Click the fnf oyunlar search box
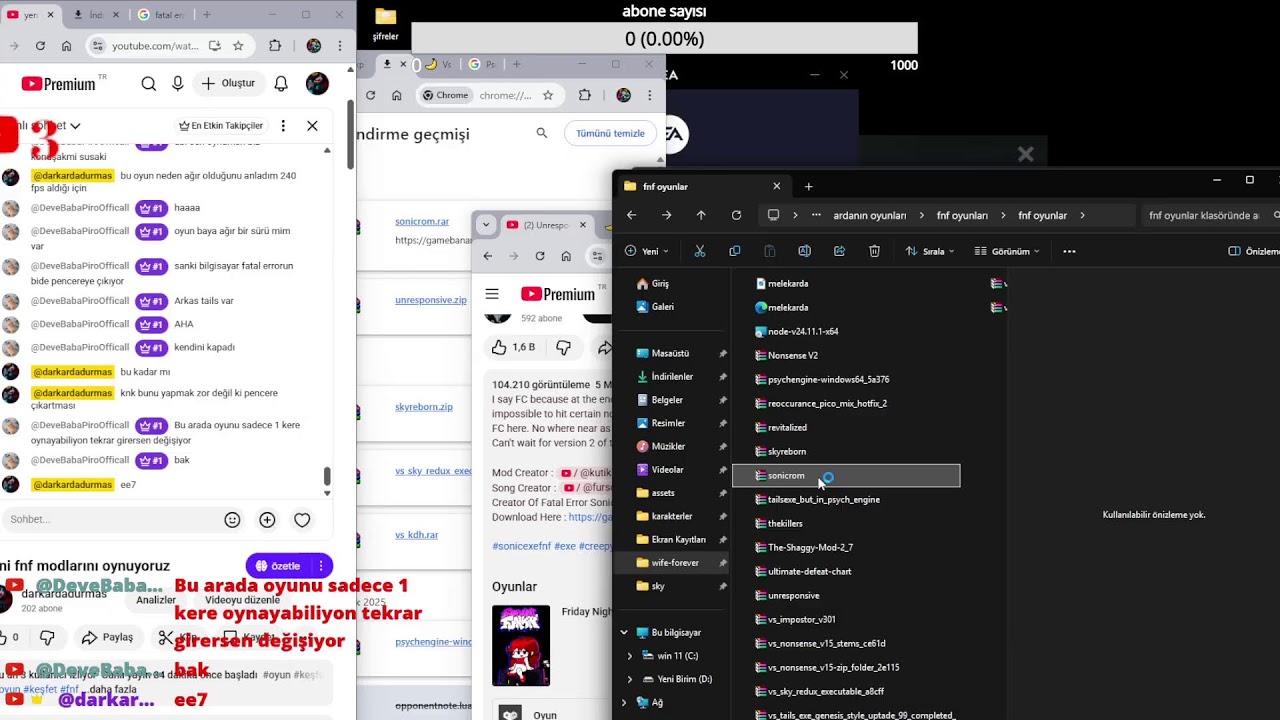This screenshot has height=720, width=1280. [x=1210, y=215]
